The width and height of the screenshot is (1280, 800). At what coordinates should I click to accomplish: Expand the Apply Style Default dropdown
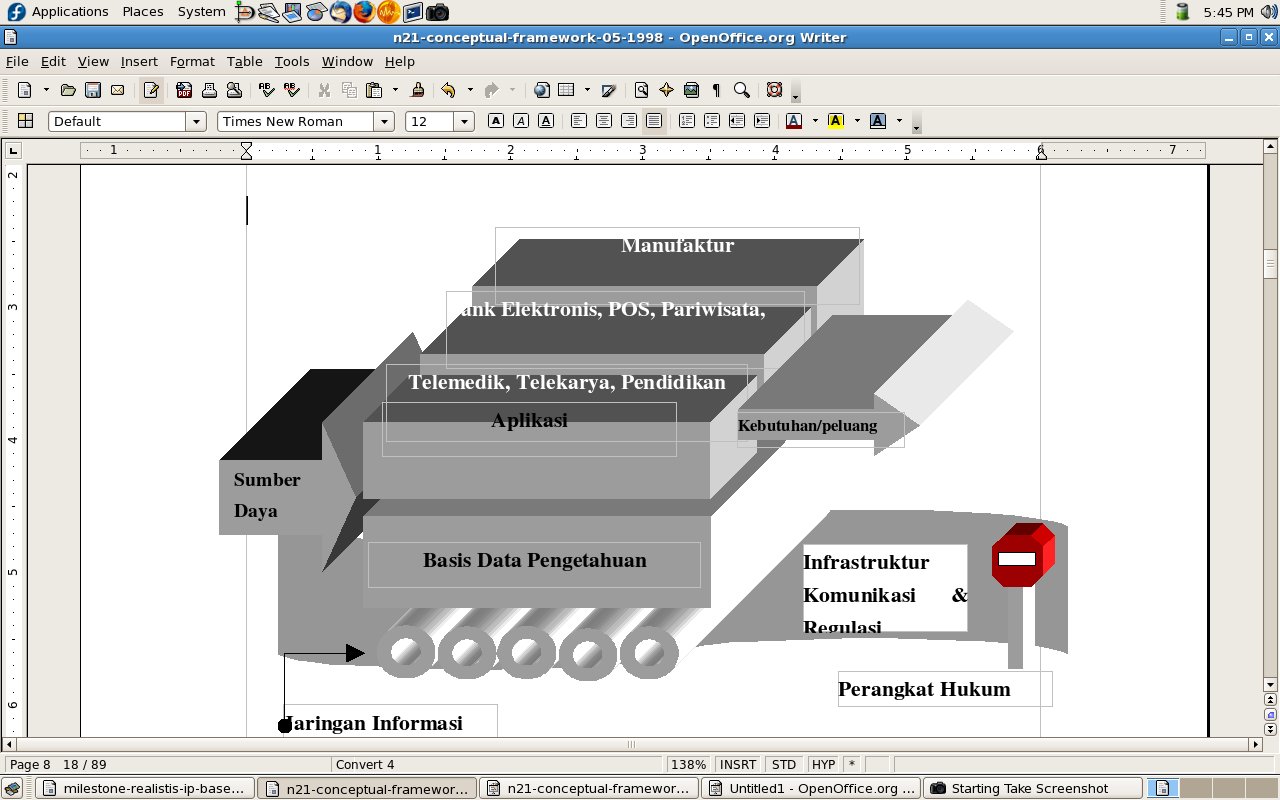(x=196, y=121)
